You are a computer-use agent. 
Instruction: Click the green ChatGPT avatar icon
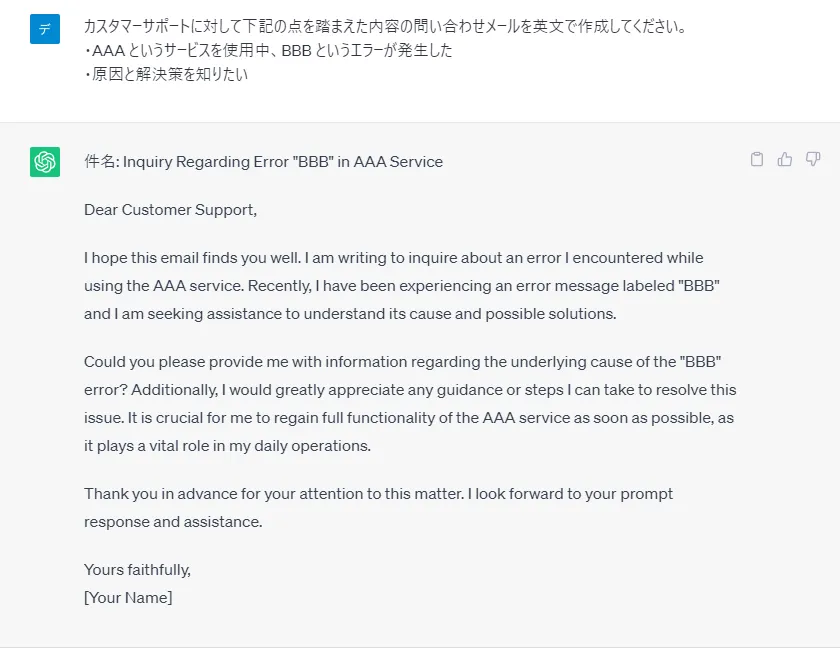click(45, 162)
